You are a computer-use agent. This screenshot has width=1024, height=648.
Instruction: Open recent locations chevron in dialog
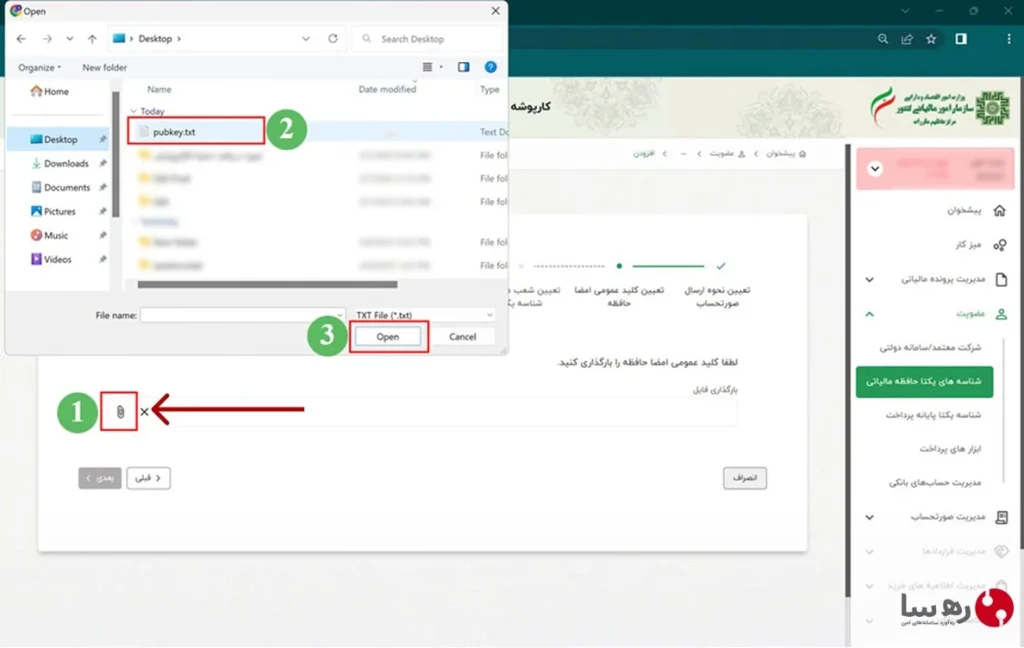coord(69,39)
